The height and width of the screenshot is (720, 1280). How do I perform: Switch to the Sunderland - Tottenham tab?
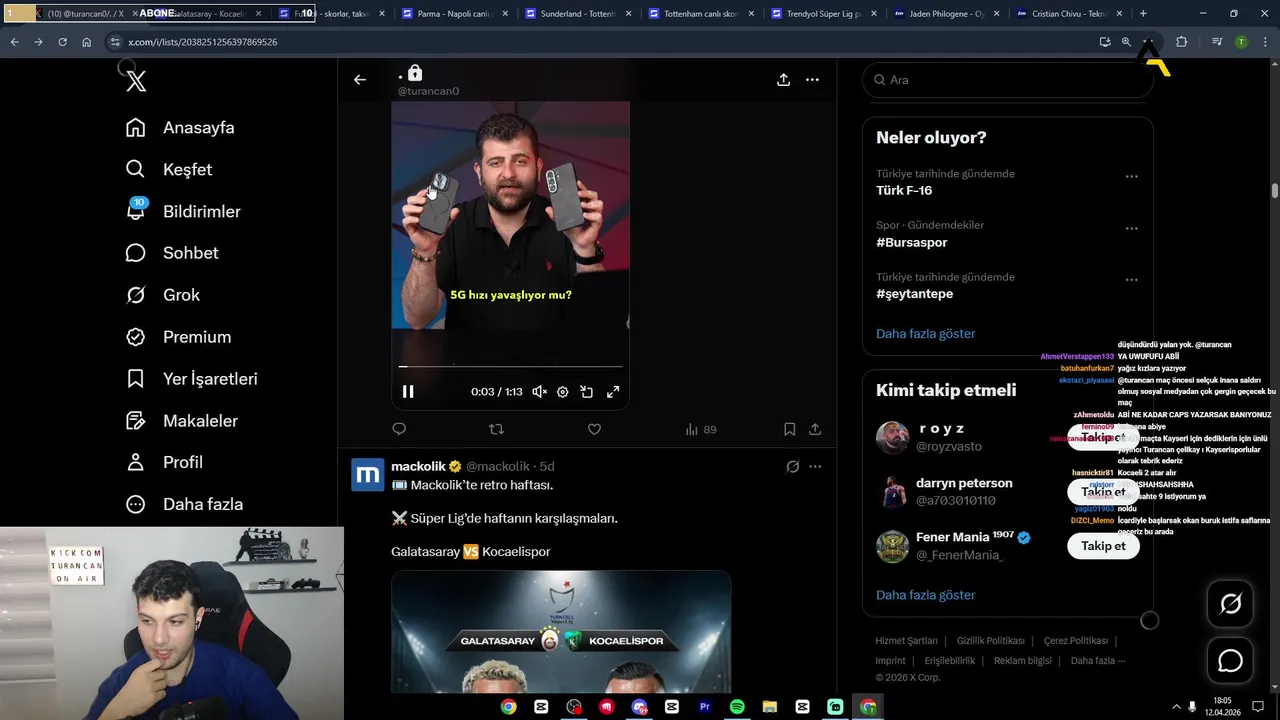tap(577, 14)
